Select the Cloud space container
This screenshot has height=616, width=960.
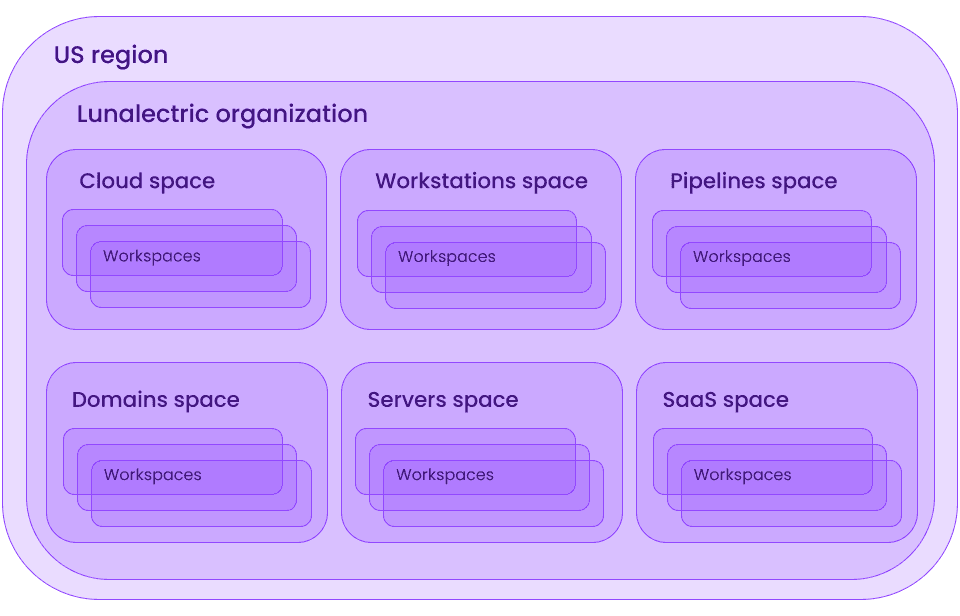pyautogui.click(x=185, y=240)
